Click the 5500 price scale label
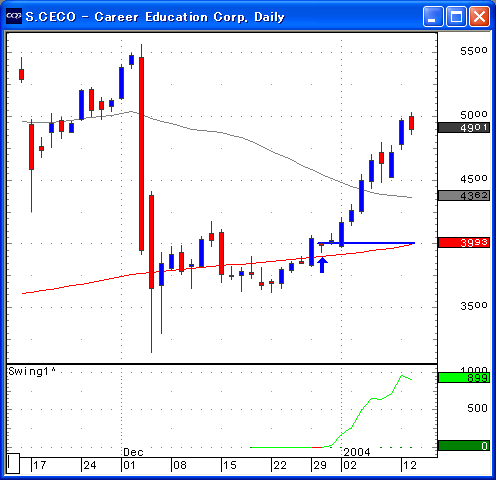The height and width of the screenshot is (480, 496). (x=474, y=51)
